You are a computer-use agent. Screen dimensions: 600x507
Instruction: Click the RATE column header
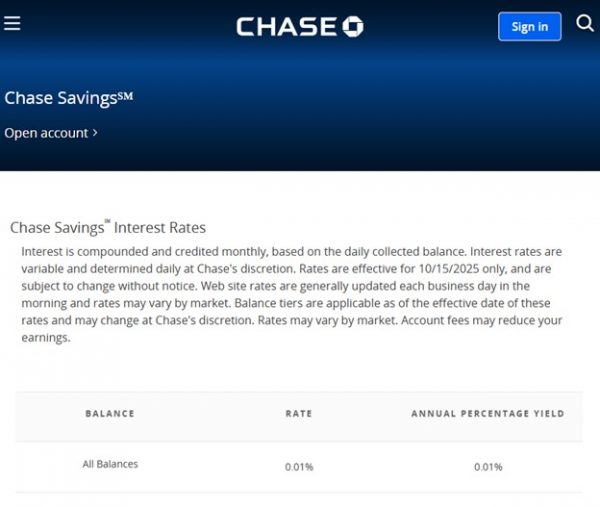click(298, 413)
